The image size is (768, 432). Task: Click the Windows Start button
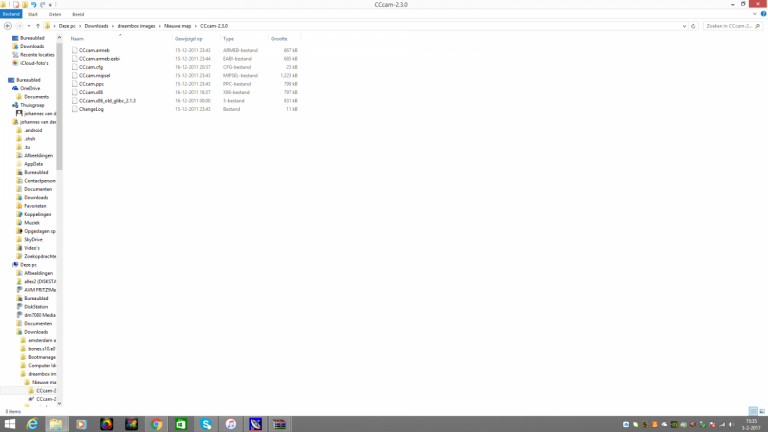point(9,424)
